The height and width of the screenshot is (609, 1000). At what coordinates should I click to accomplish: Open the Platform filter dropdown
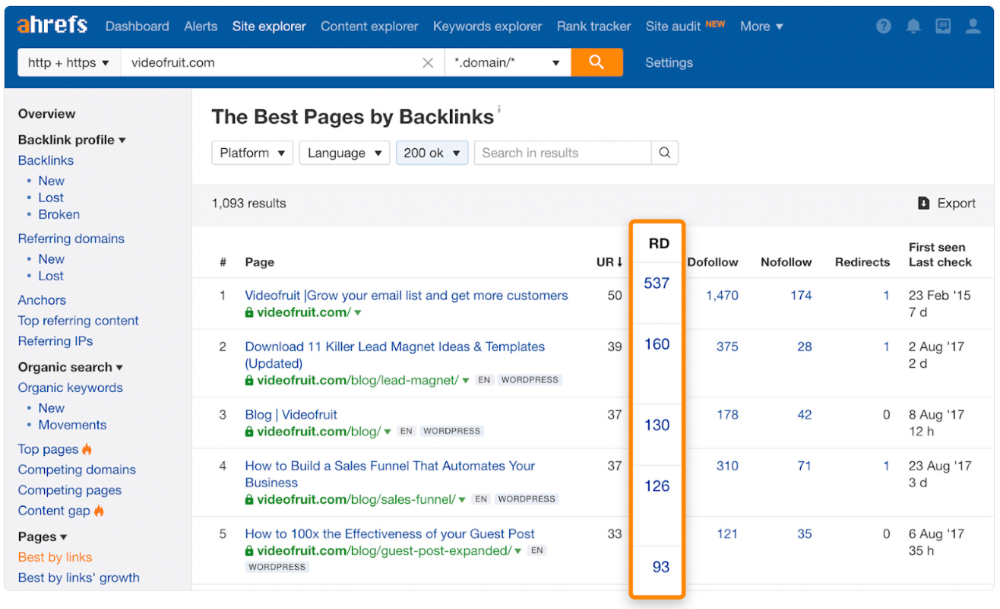tap(252, 152)
